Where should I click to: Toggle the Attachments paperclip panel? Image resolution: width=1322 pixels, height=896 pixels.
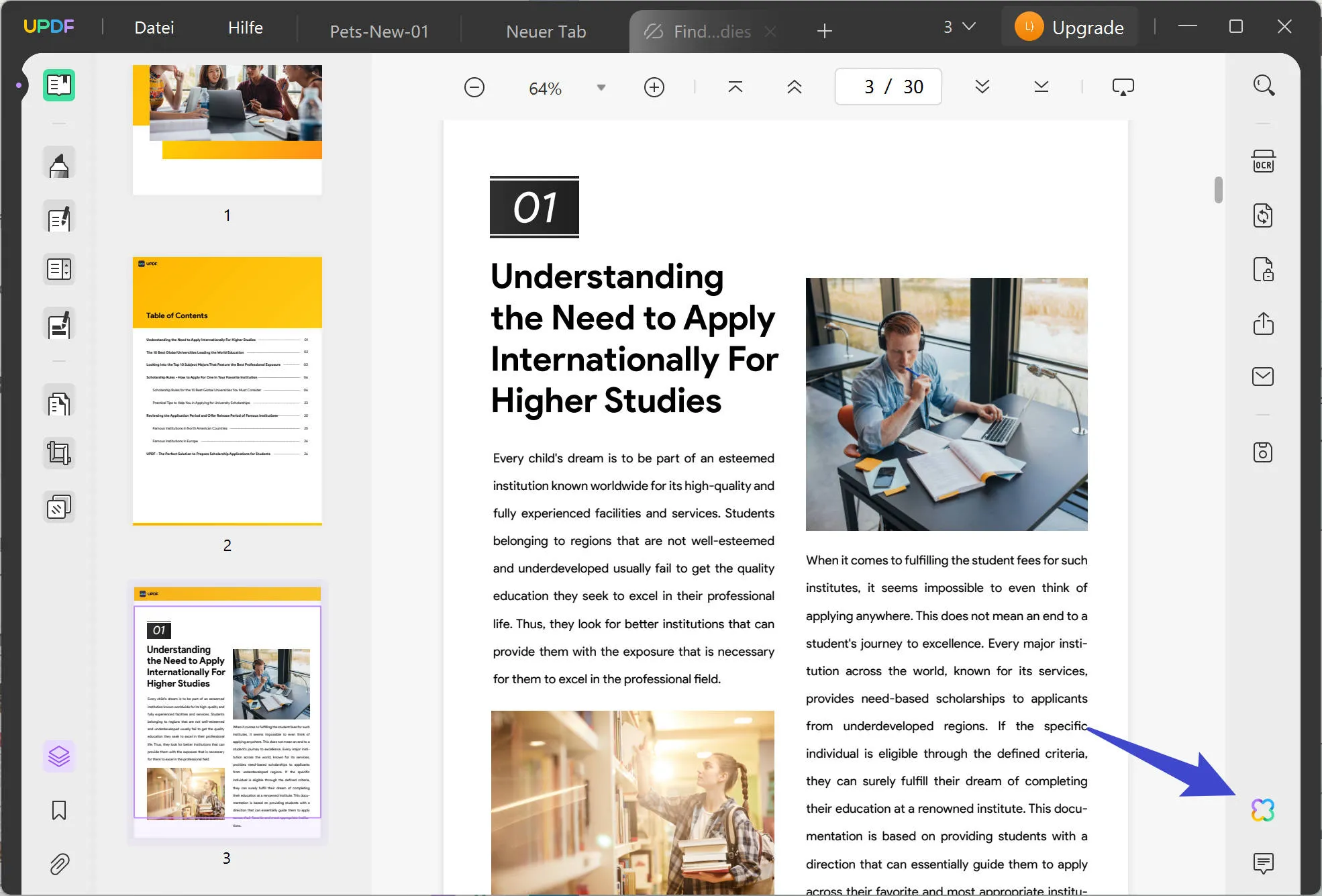pyautogui.click(x=59, y=864)
